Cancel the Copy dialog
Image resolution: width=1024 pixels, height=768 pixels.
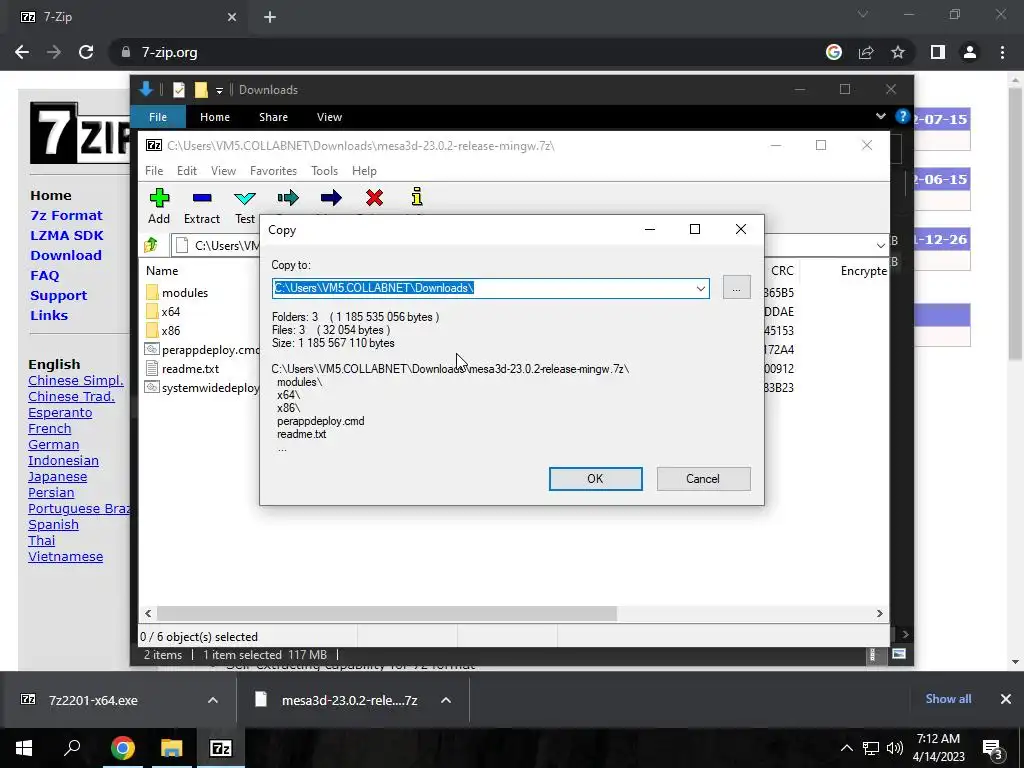tap(703, 479)
